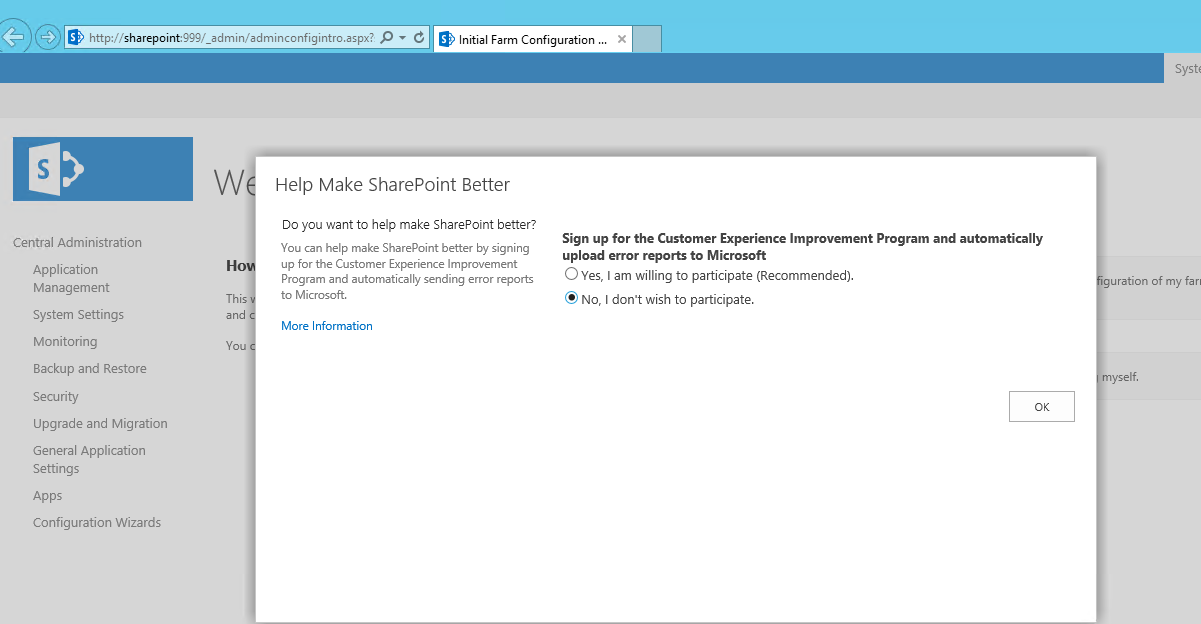Click the page refresh icon
1201x624 pixels.
(x=419, y=38)
